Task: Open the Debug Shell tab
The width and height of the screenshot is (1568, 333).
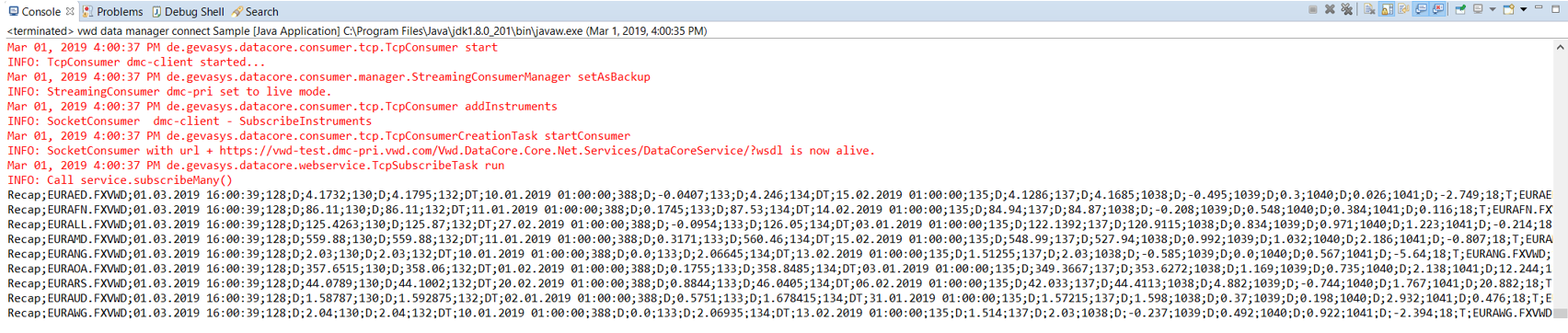Action: coord(188,12)
